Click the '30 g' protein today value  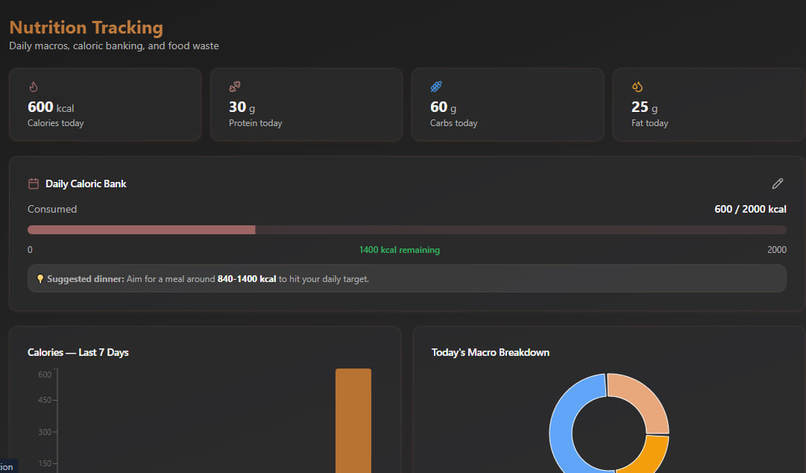point(242,107)
